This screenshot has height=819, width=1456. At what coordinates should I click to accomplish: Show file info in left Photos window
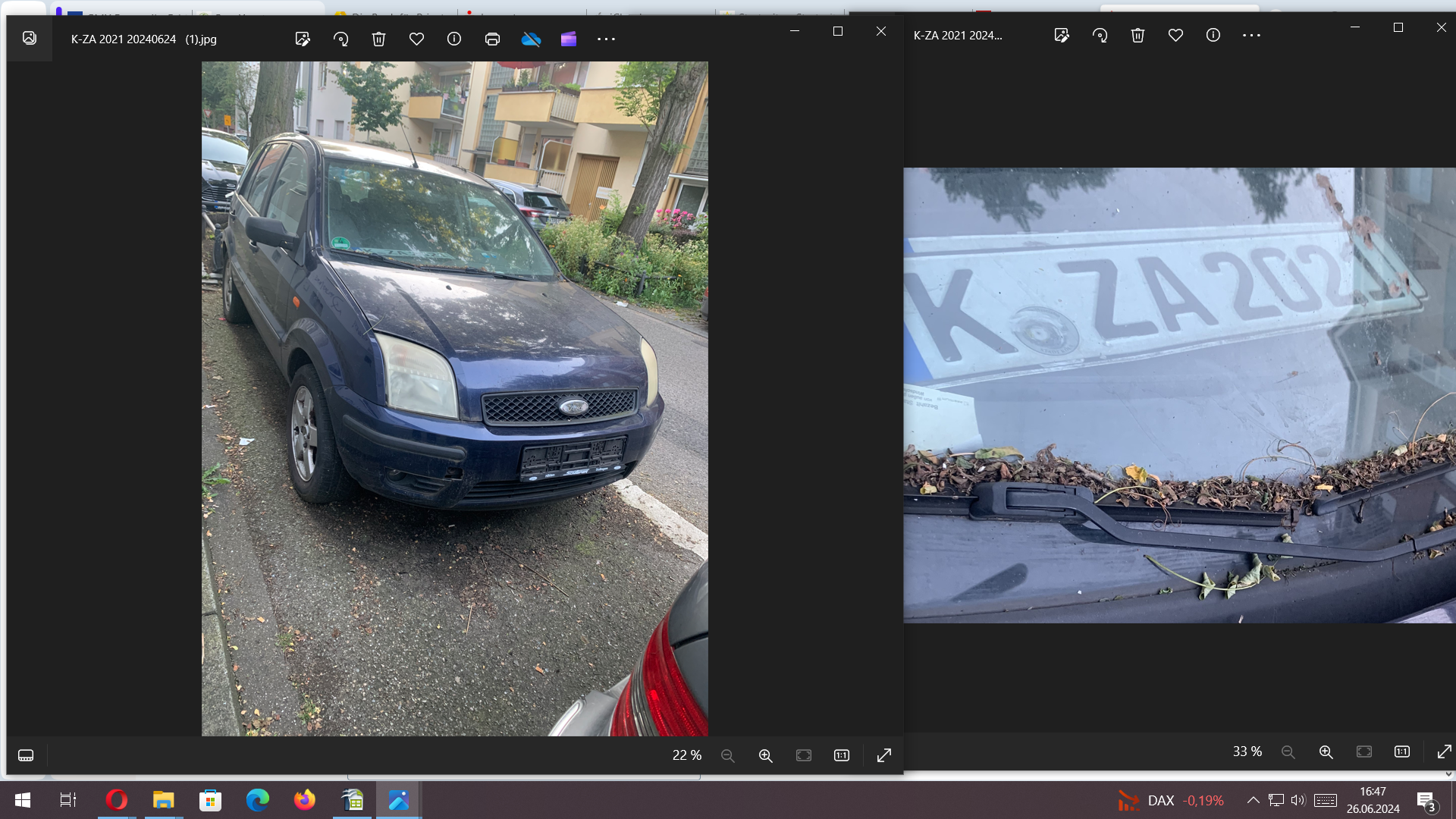(x=454, y=39)
